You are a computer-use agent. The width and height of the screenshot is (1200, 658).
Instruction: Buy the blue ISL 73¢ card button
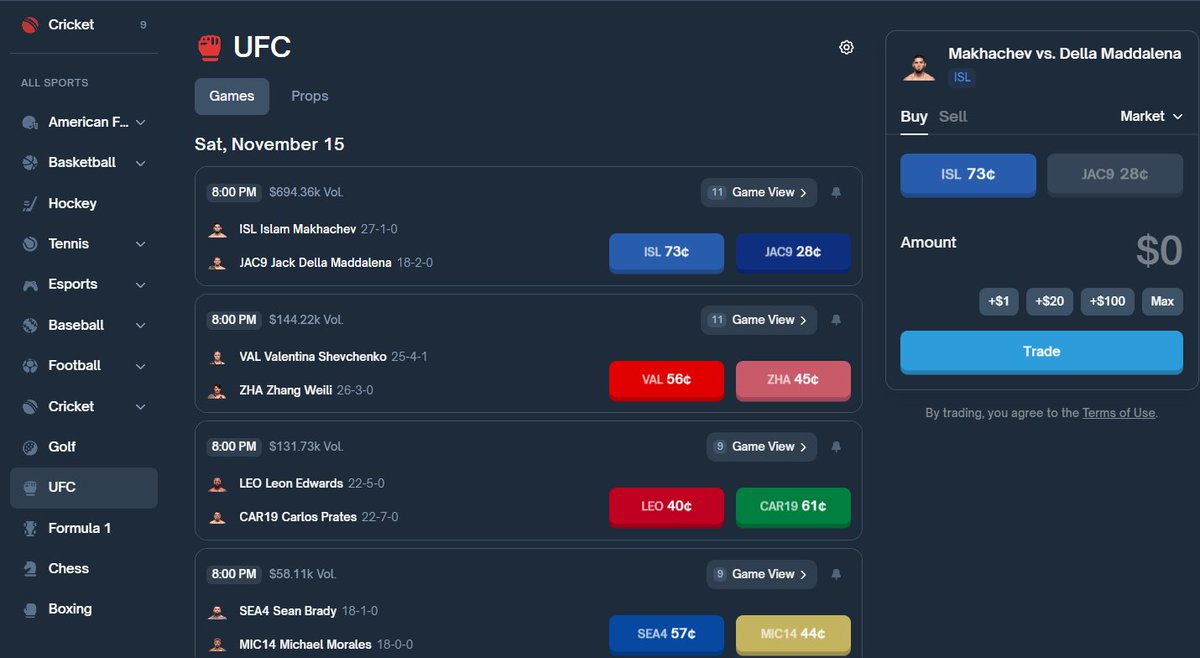click(666, 253)
